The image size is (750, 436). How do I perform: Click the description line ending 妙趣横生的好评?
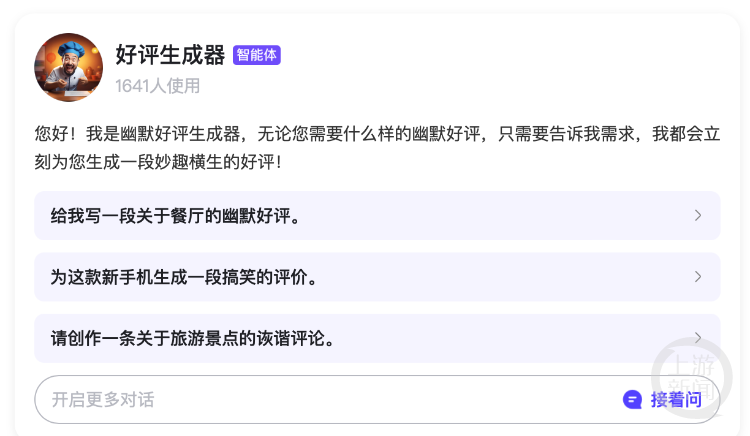pyautogui.click(x=158, y=161)
